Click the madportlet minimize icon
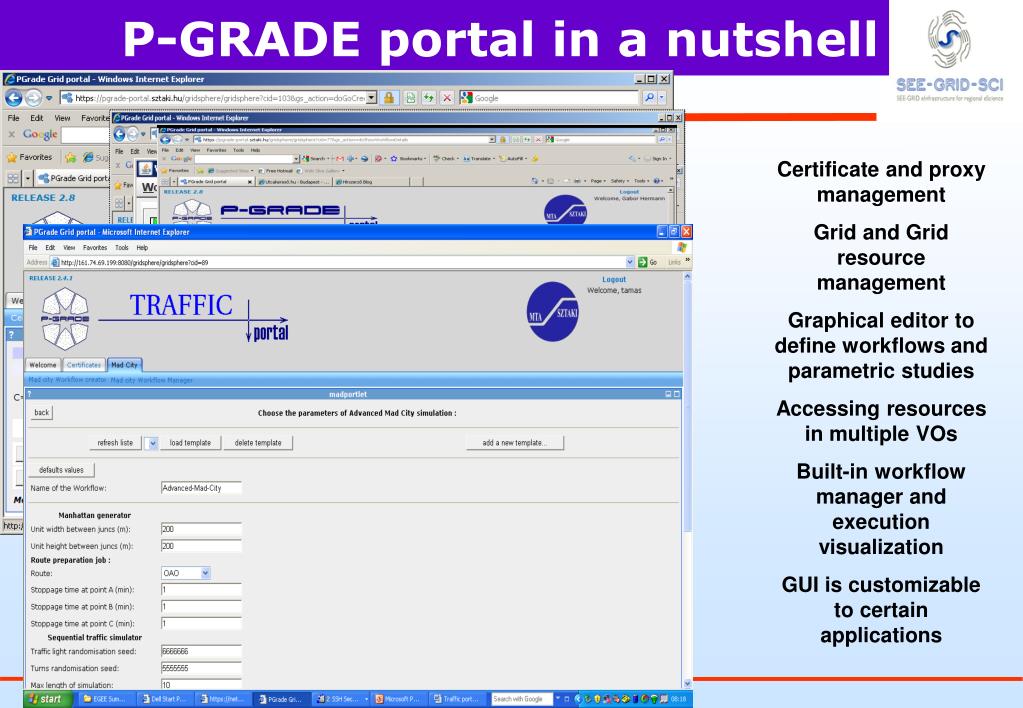This screenshot has height=708, width=1023. coord(668,394)
